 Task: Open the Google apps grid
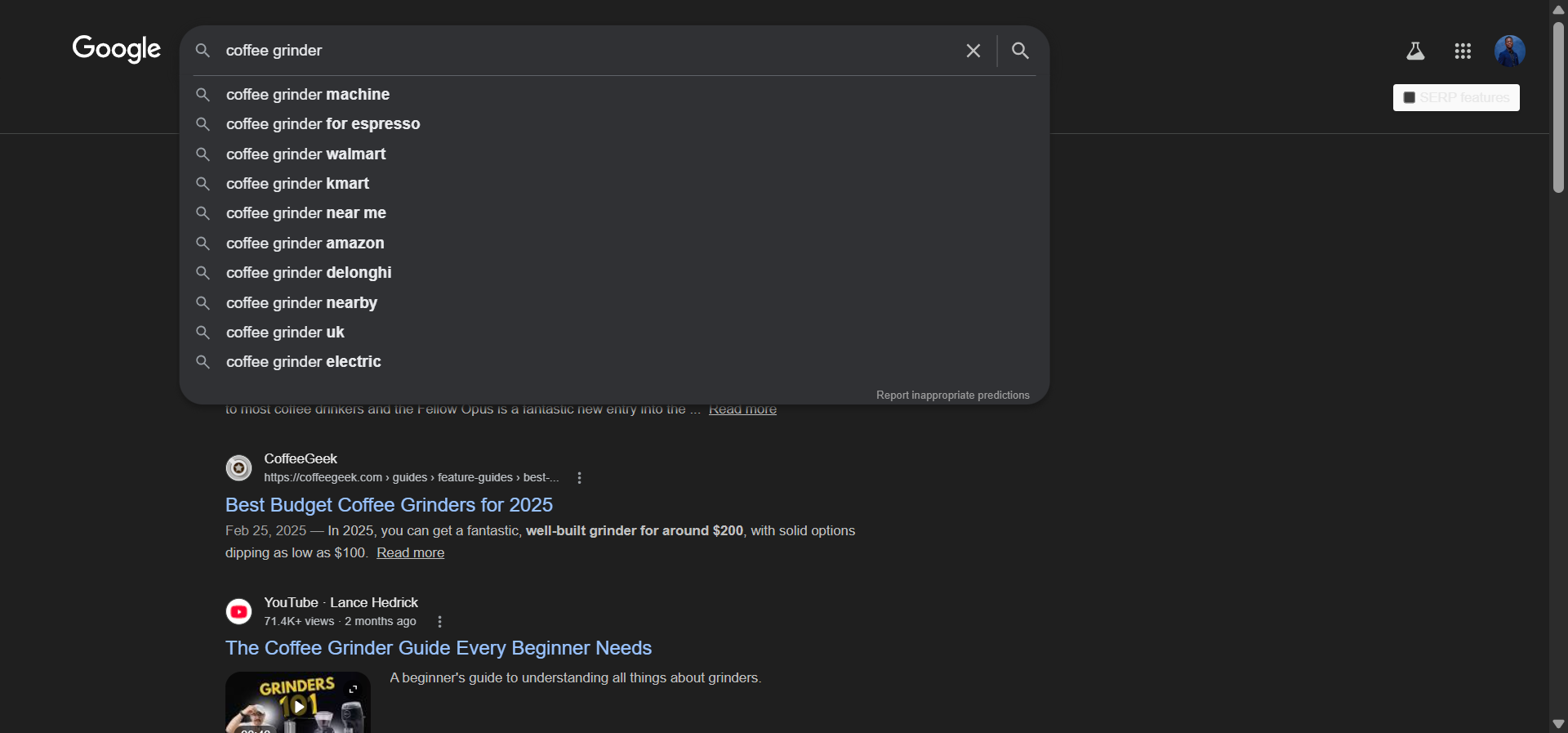click(x=1463, y=51)
